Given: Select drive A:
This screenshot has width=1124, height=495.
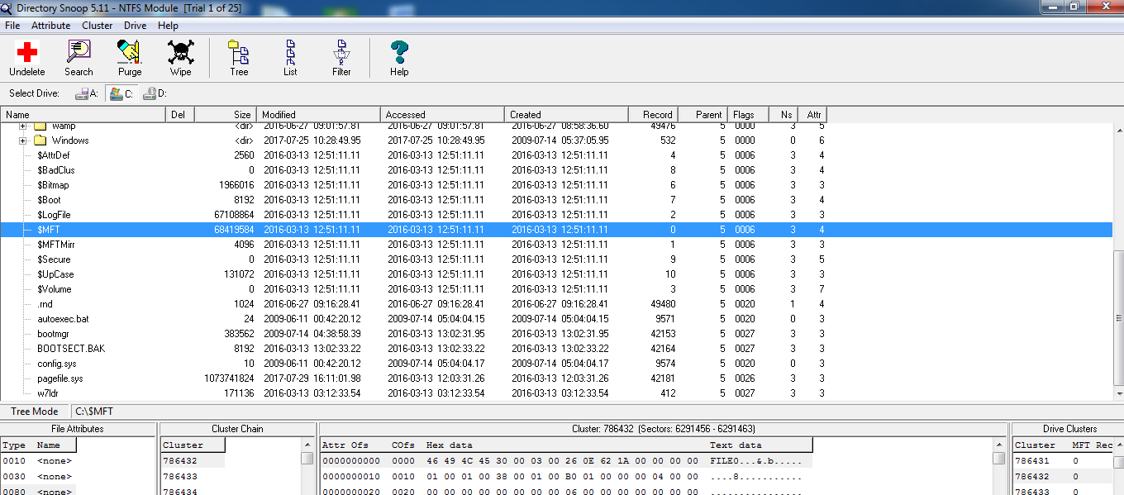Looking at the screenshot, I should point(87,94).
